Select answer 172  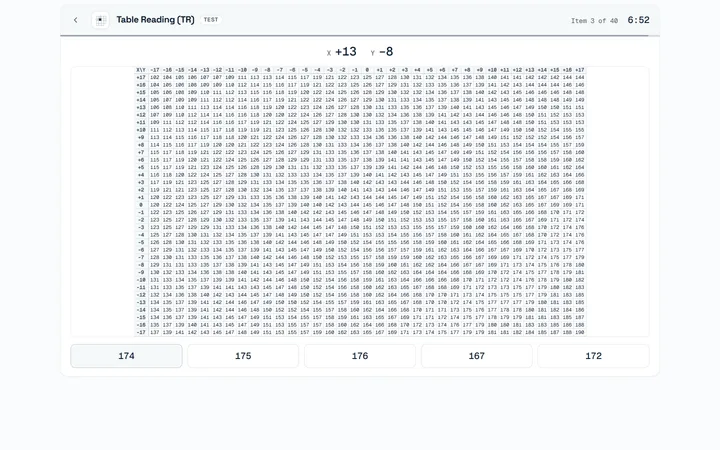click(593, 356)
